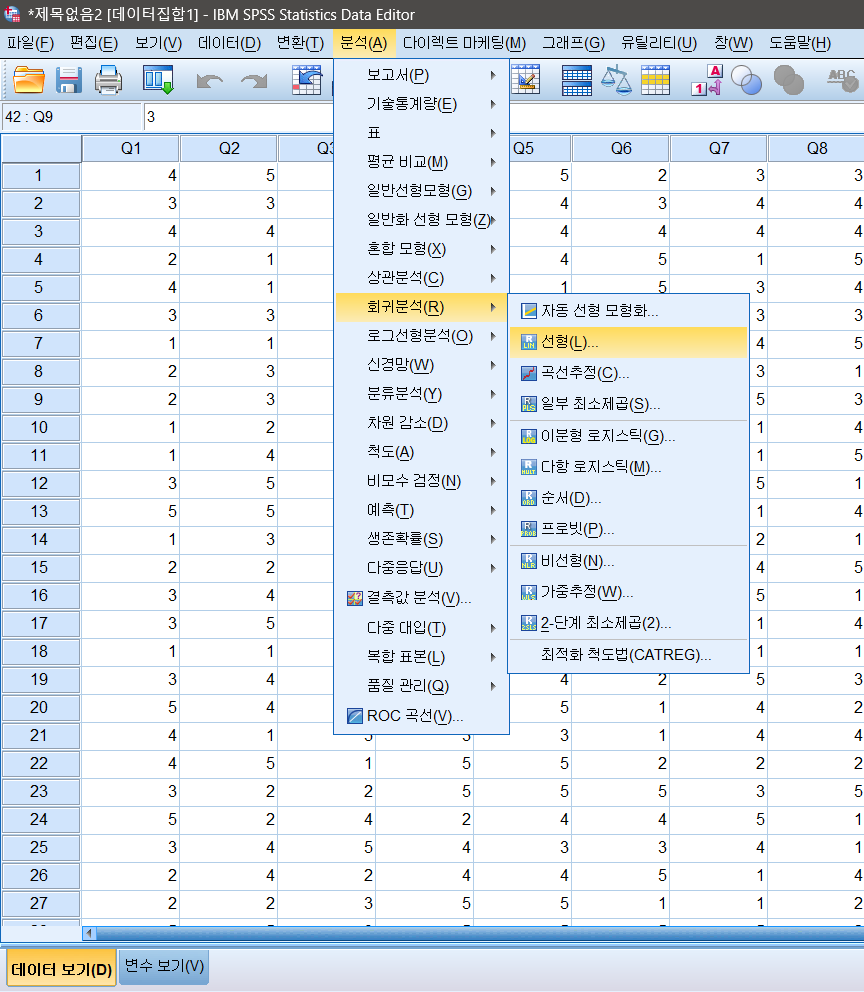Choose 곡선추정(C)... curve estimation
Image resolution: width=864 pixels, height=992 pixels.
pyautogui.click(x=627, y=373)
